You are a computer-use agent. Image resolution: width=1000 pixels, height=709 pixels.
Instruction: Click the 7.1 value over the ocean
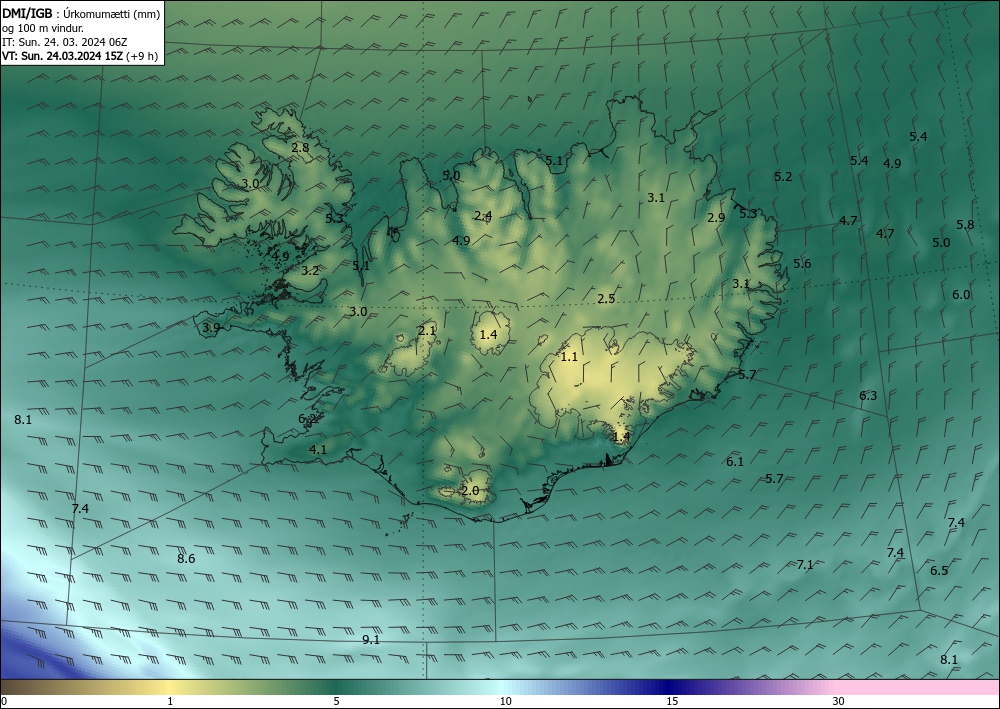click(805, 564)
